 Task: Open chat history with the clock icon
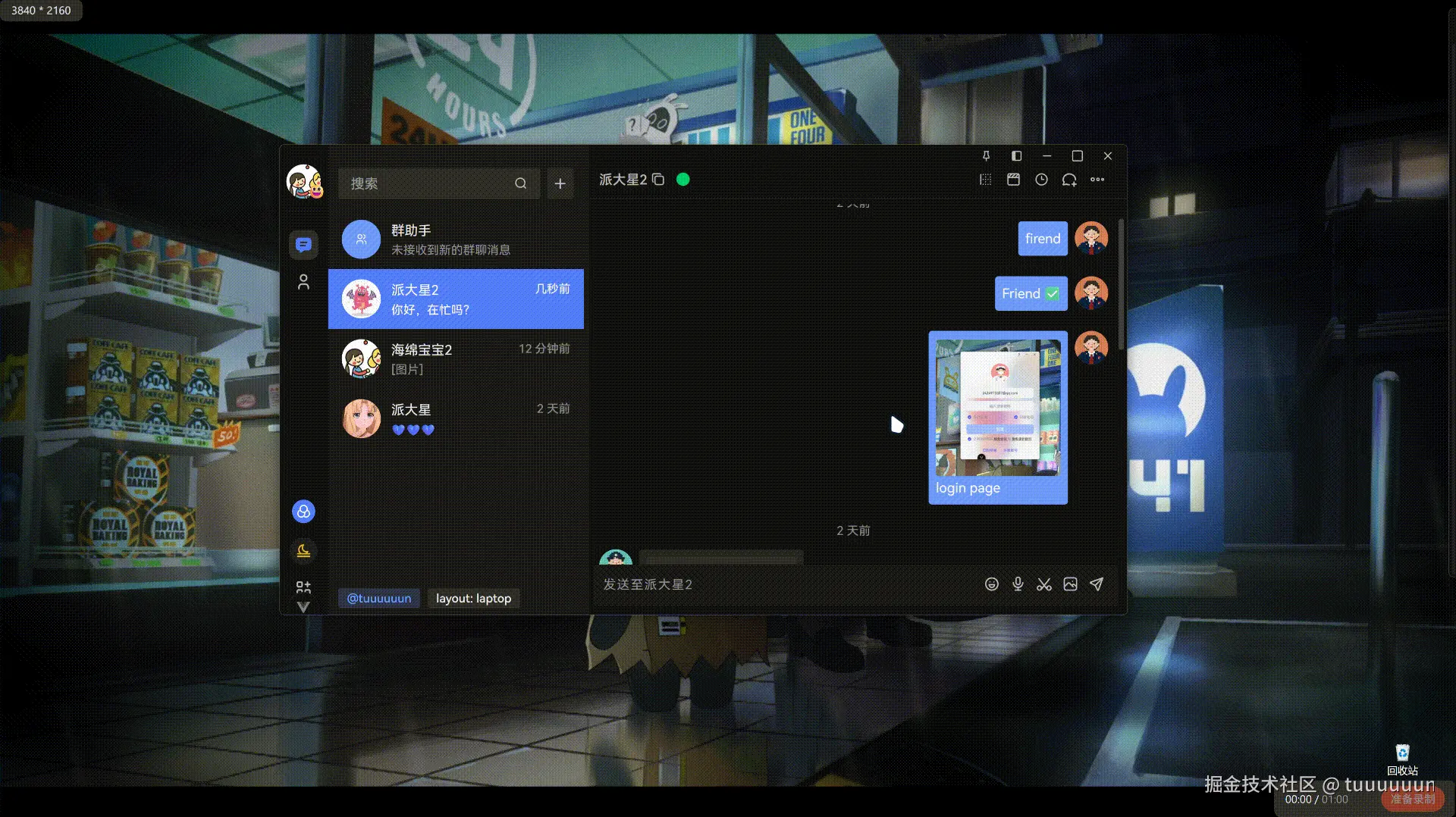click(1041, 180)
